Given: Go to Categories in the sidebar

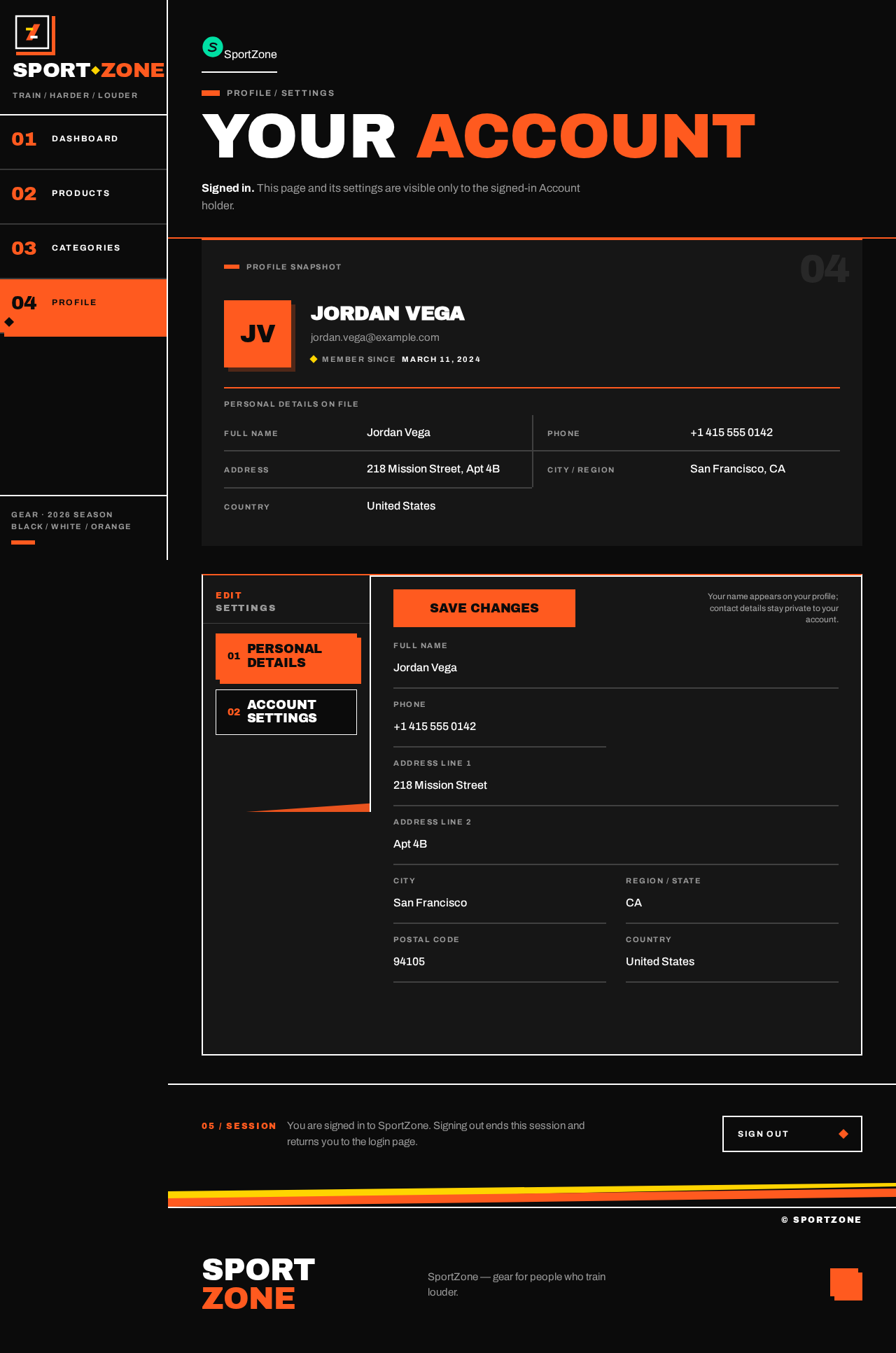Looking at the screenshot, I should point(83,251).
